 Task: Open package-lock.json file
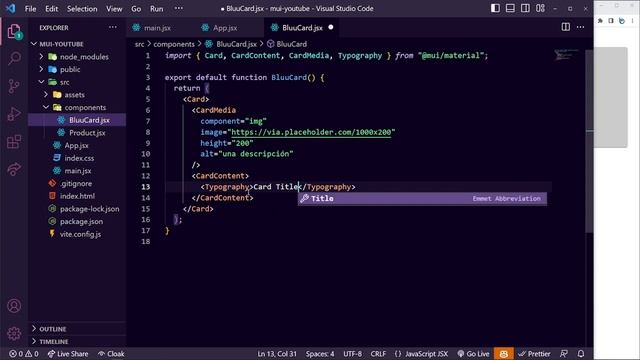pyautogui.click(x=89, y=209)
